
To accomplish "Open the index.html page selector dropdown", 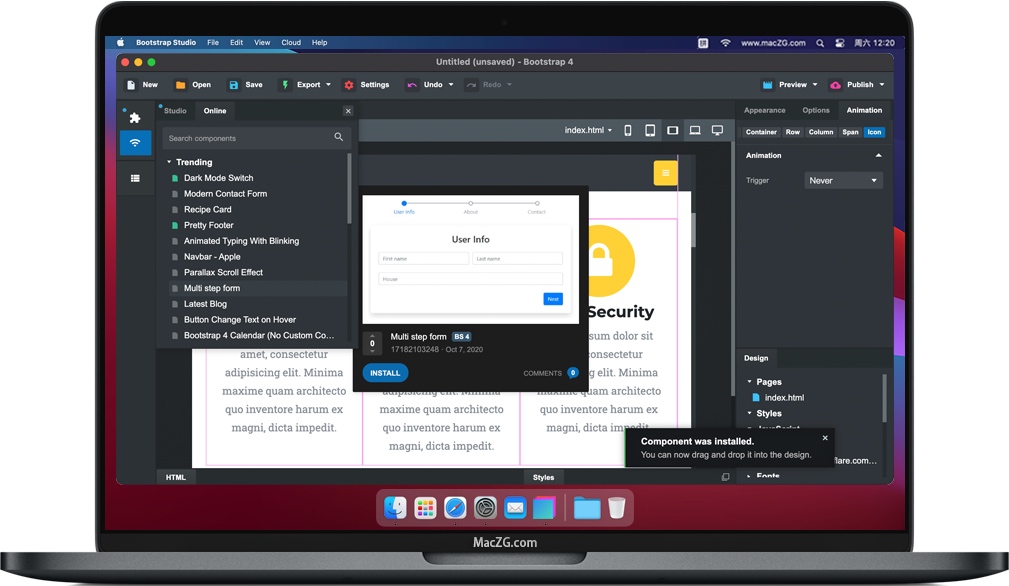I will (x=588, y=130).
